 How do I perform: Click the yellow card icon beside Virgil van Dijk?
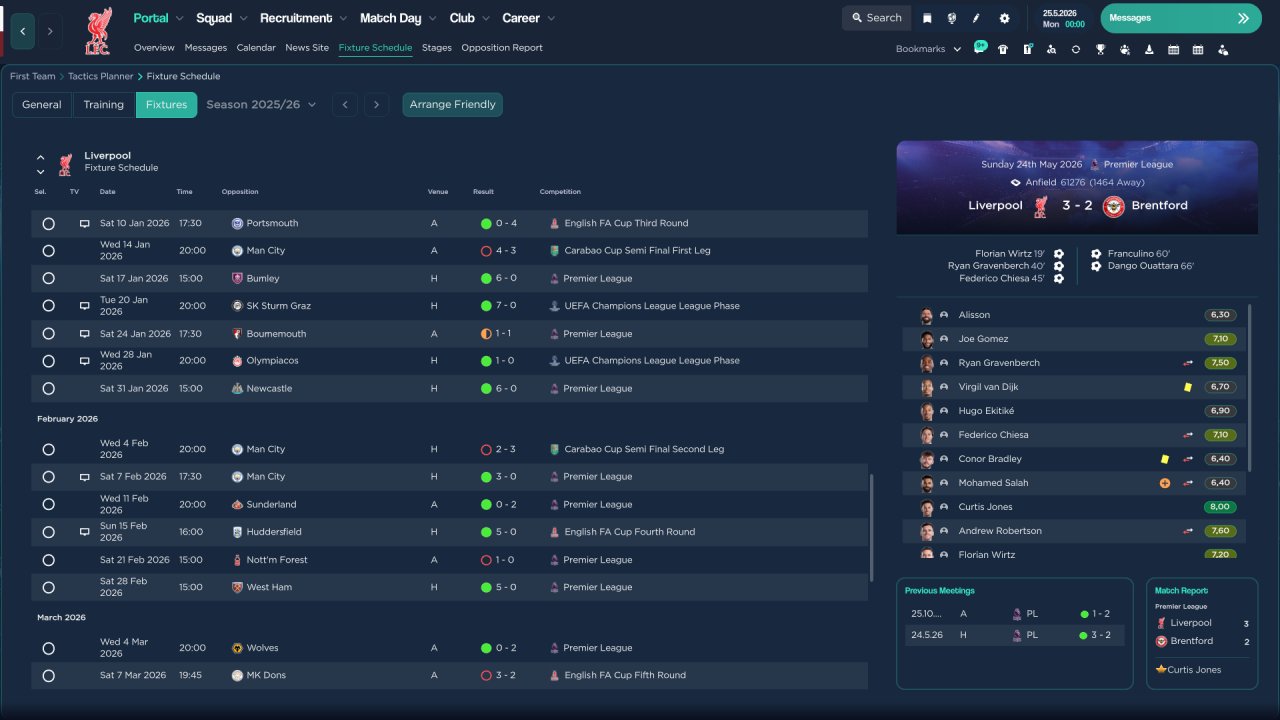(1187, 387)
